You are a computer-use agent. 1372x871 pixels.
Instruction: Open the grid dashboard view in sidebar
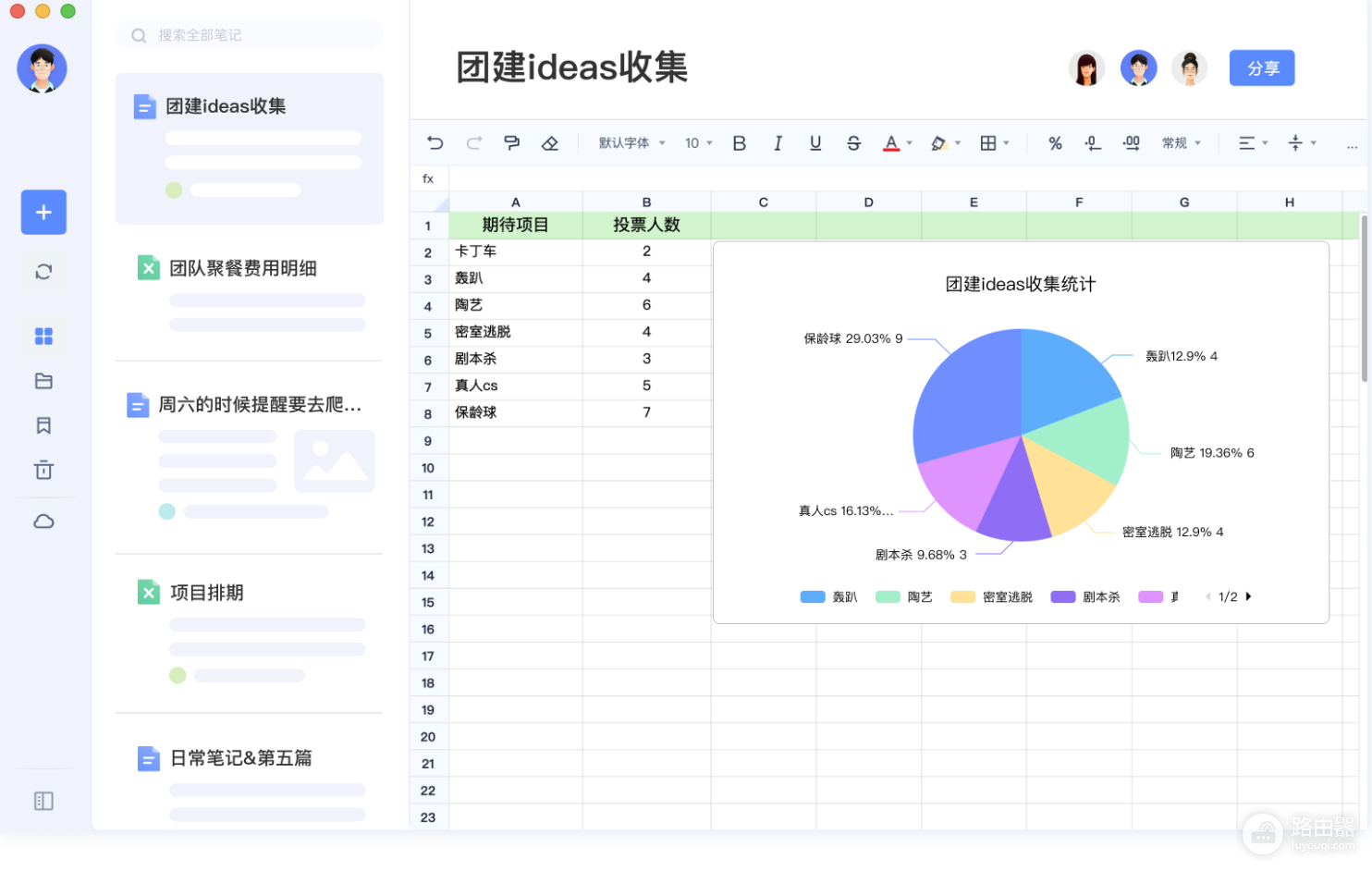[x=43, y=336]
